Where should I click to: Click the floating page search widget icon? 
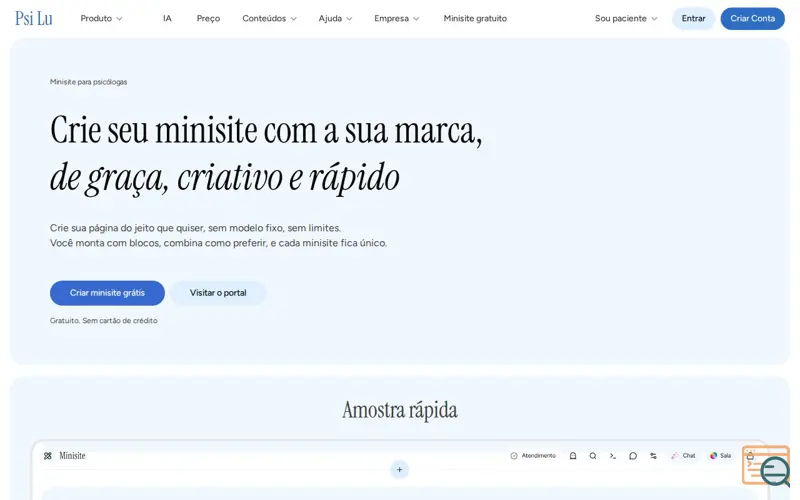(766, 465)
